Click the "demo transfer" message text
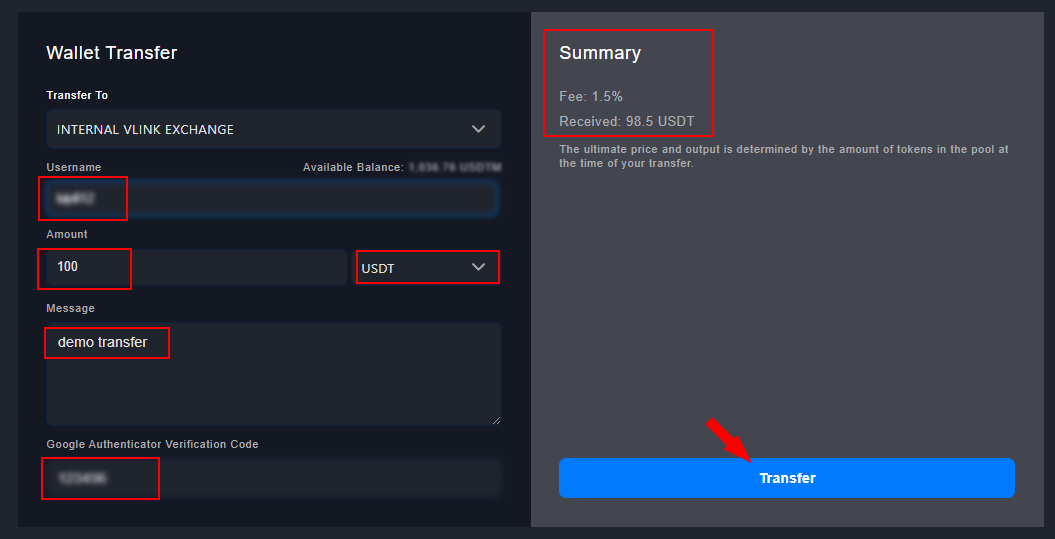Viewport: 1055px width, 539px height. pos(102,342)
